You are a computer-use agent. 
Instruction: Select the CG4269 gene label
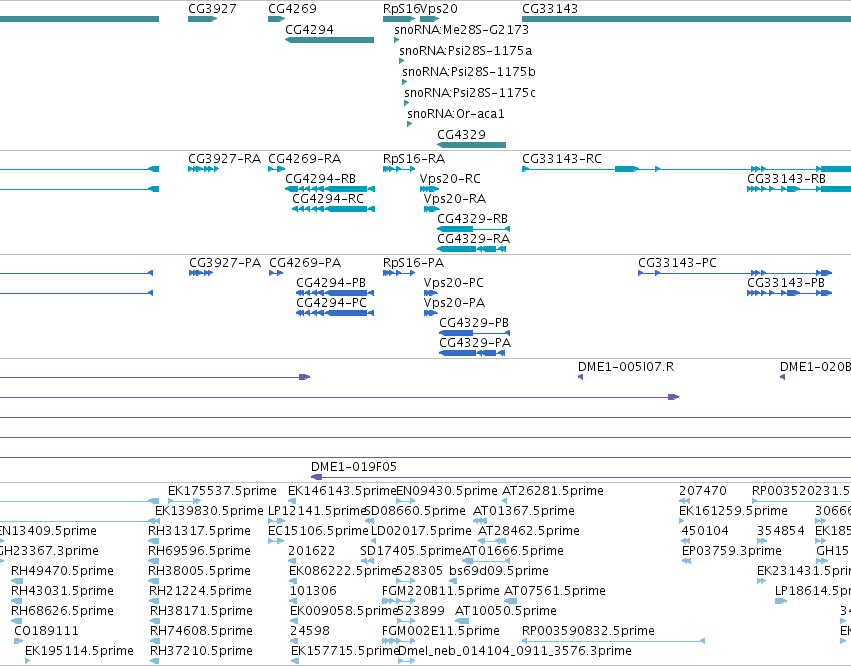click(x=293, y=9)
